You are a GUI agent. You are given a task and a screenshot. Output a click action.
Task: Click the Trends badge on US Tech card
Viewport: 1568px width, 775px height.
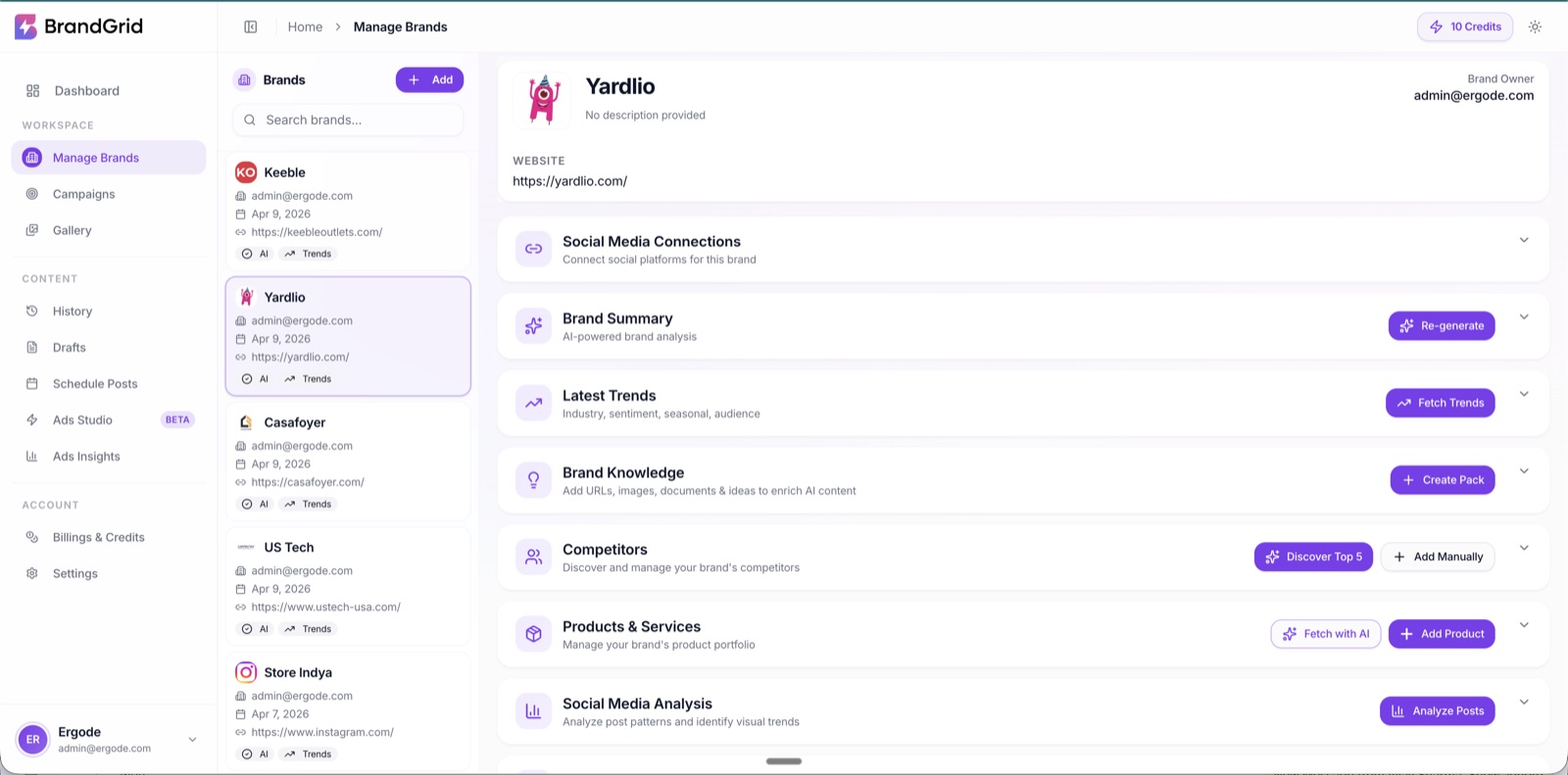tap(308, 629)
